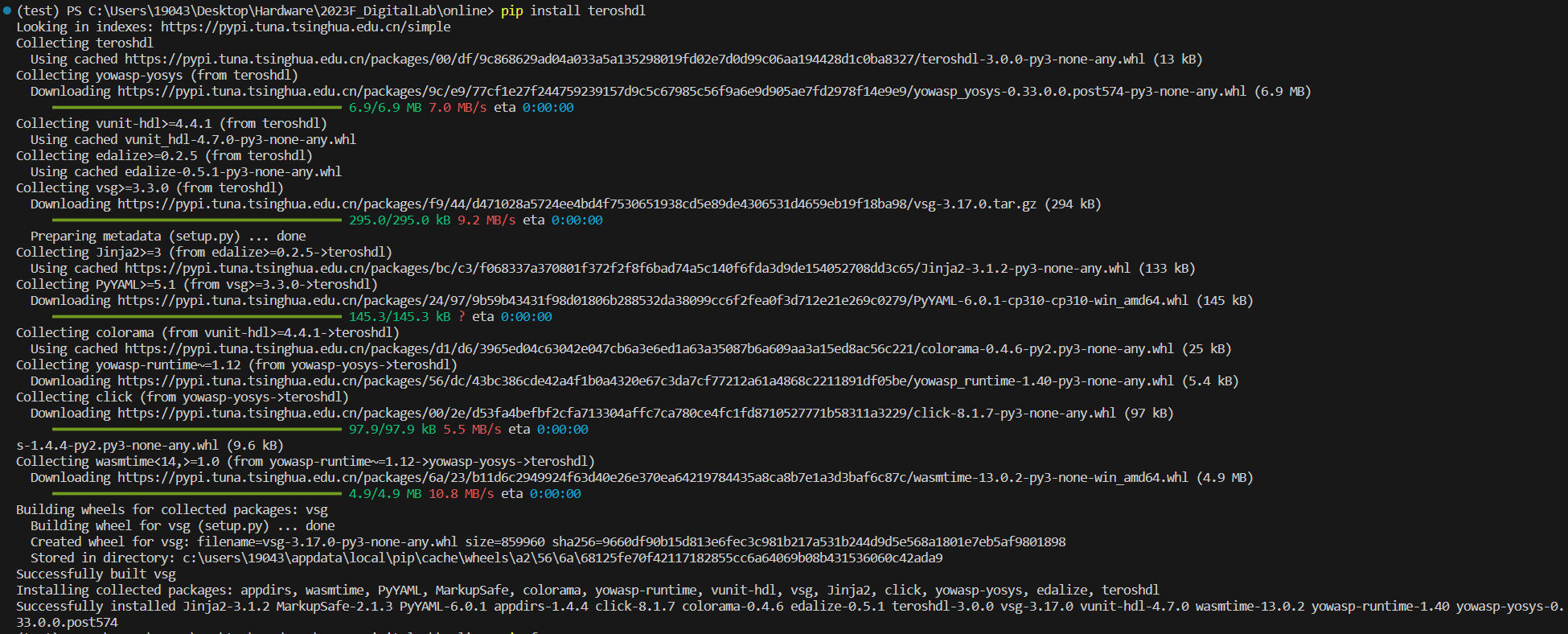The height and width of the screenshot is (634, 1568).
Task: Open the click-8.1.7 wheel download URL
Action: pos(616,413)
